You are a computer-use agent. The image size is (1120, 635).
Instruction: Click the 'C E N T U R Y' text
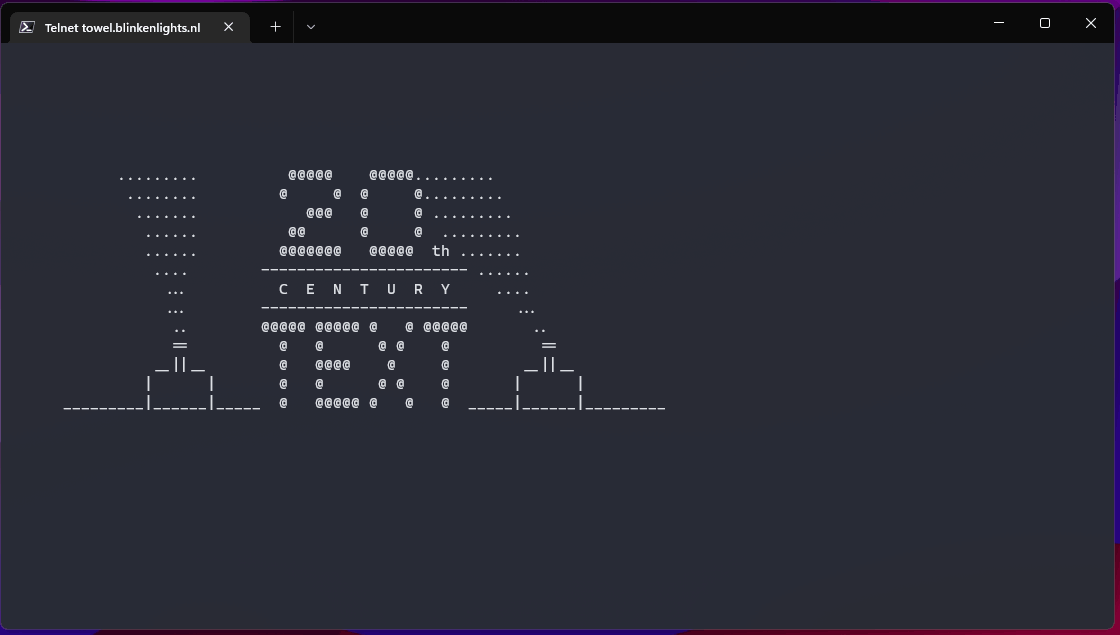364,289
